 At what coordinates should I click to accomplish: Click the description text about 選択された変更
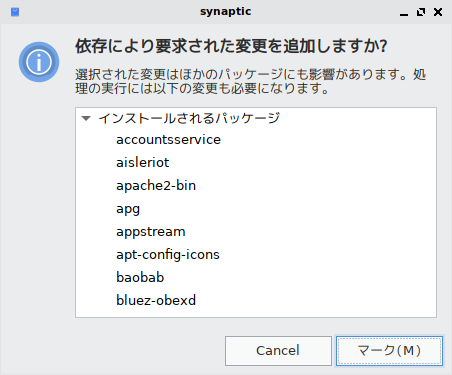coord(251,81)
